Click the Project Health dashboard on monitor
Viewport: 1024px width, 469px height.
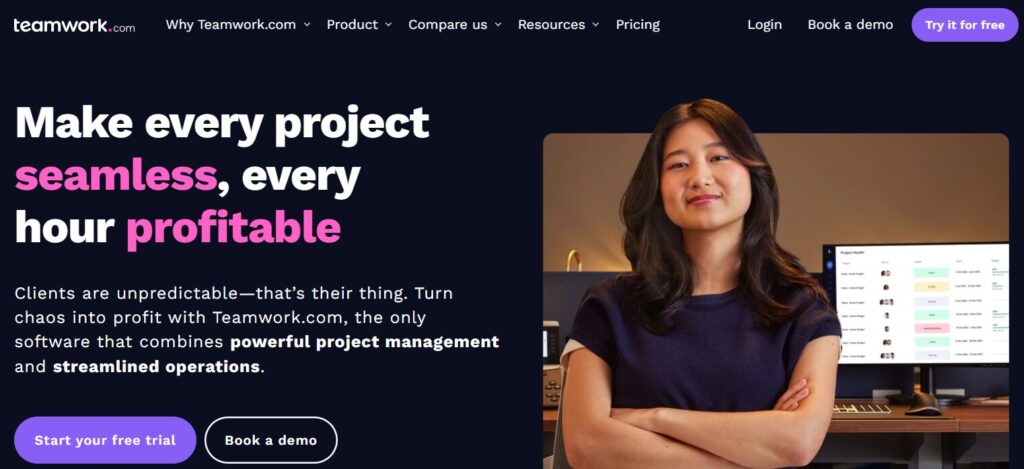pyautogui.click(x=923, y=304)
